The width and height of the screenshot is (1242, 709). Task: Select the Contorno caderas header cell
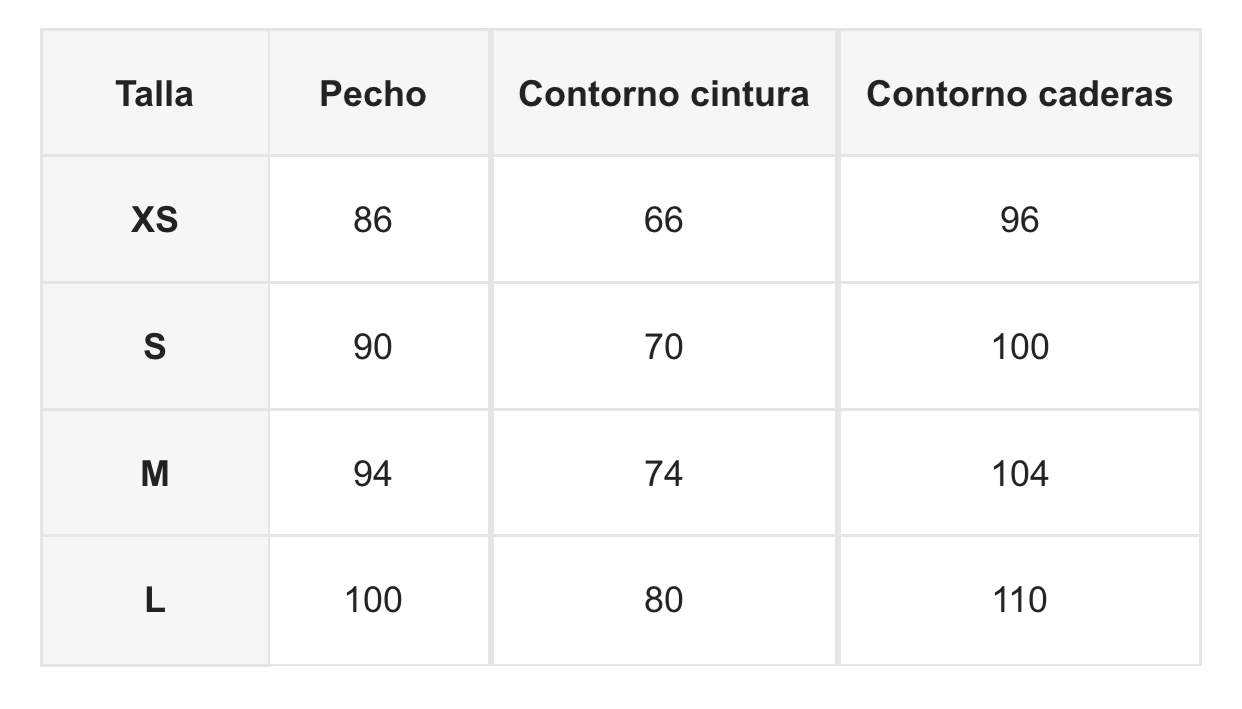point(1019,94)
